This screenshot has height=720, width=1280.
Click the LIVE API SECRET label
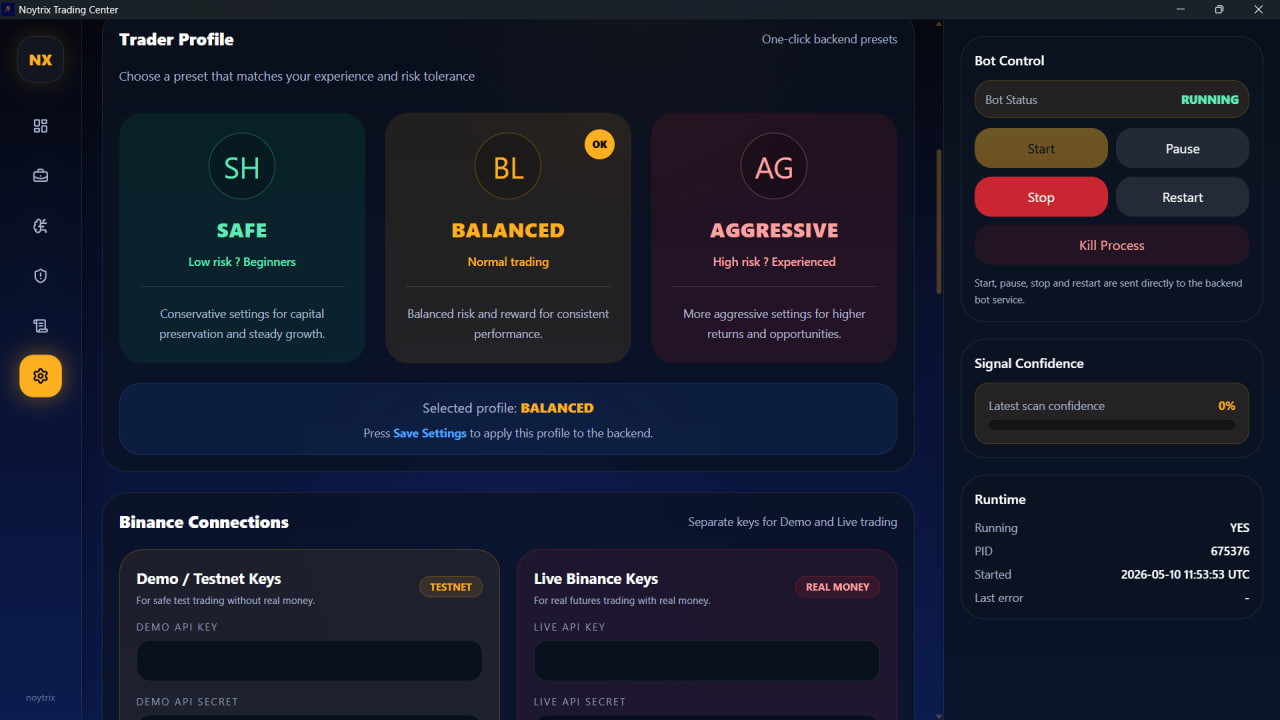[580, 702]
